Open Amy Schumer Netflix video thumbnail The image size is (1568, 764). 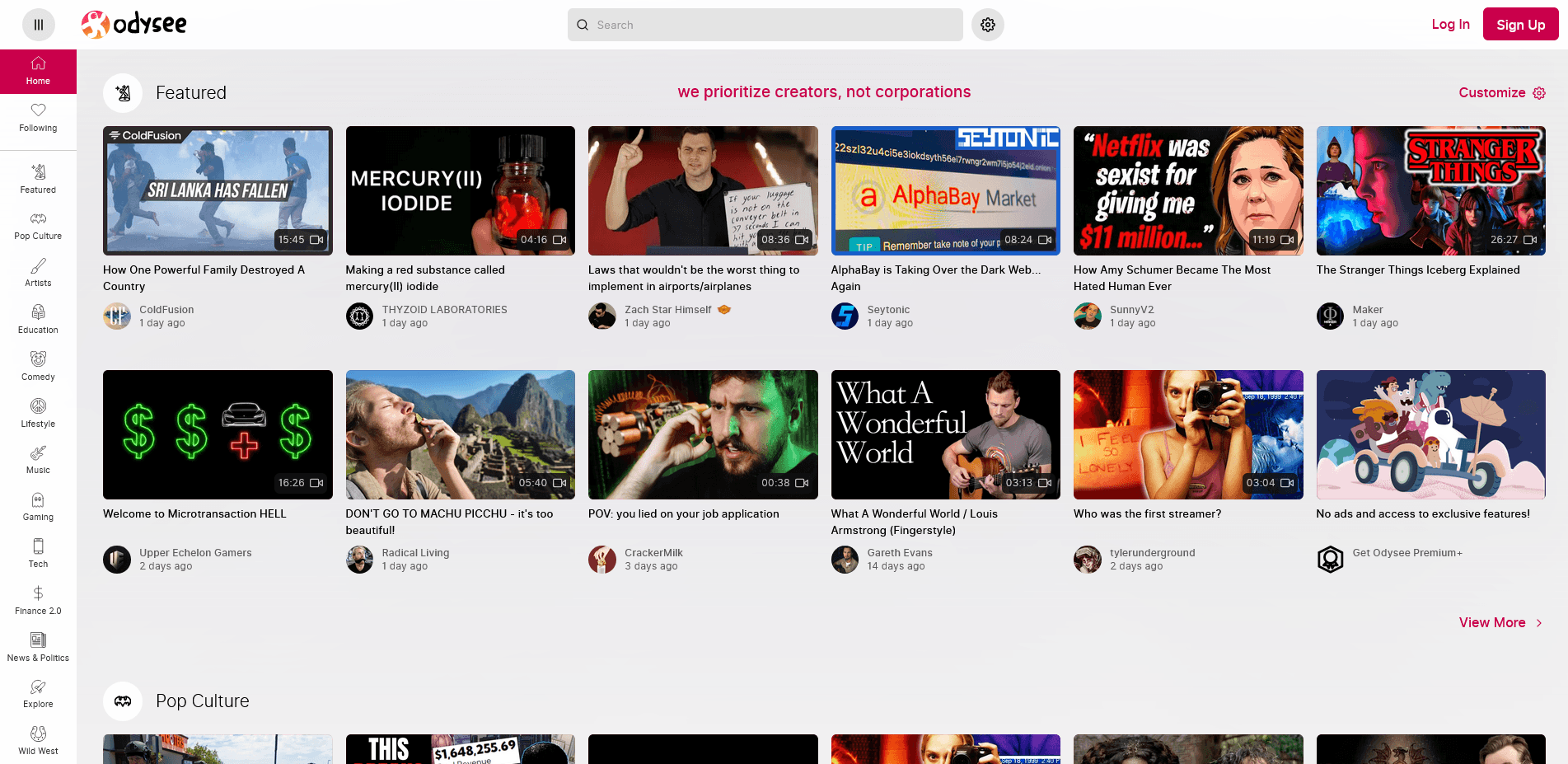point(1188,190)
